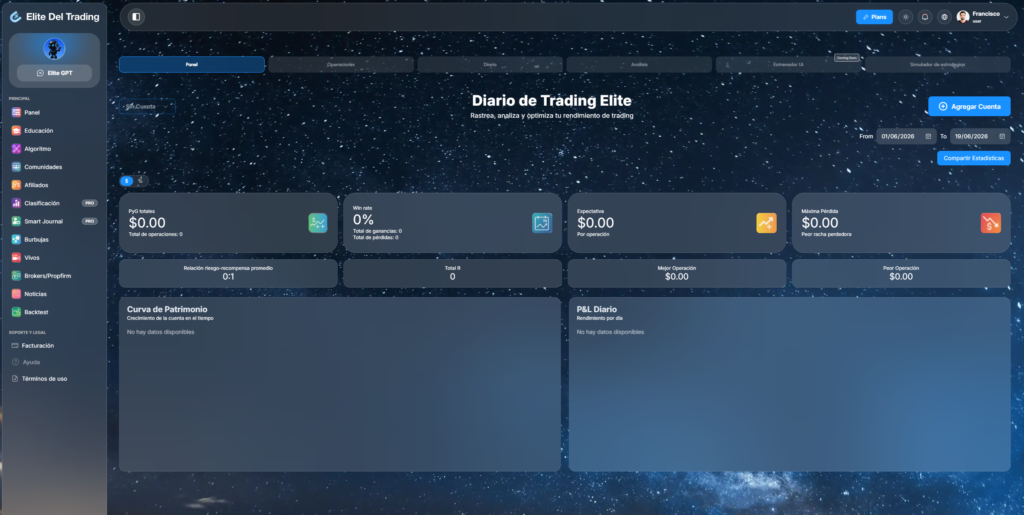
Task: Click the From date field 01/06/2026
Action: point(906,136)
